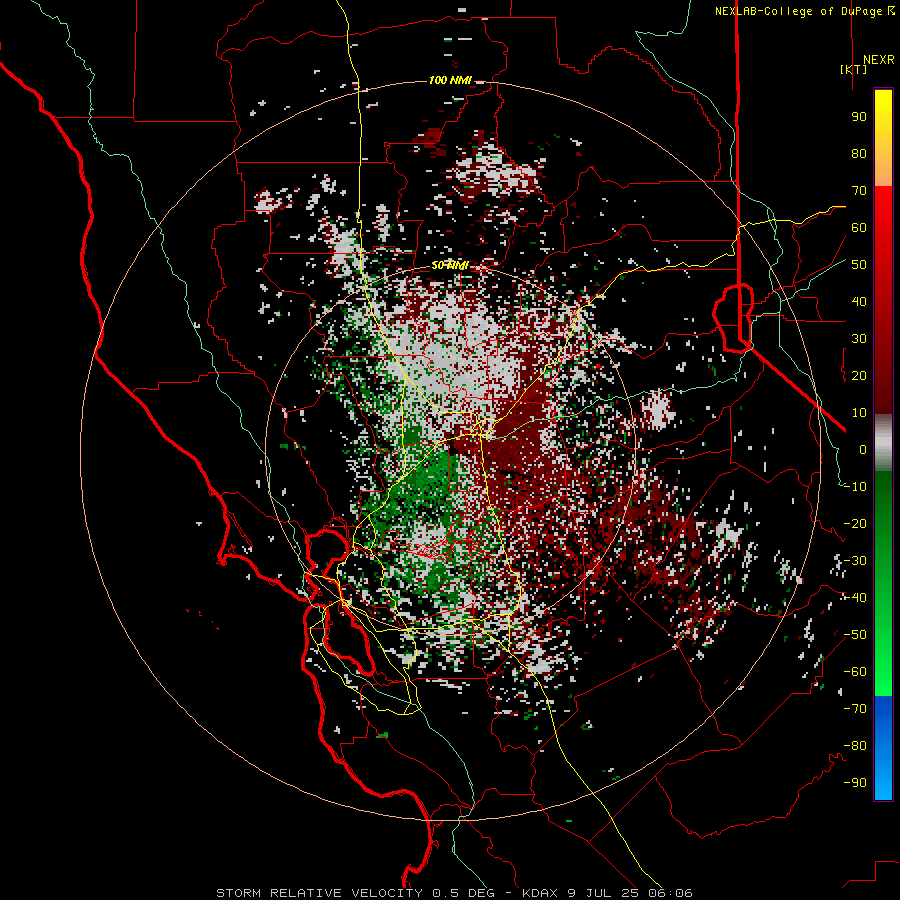900x900 pixels.
Task: Pick the blue band of the velocity color bar
Action: coord(883,747)
